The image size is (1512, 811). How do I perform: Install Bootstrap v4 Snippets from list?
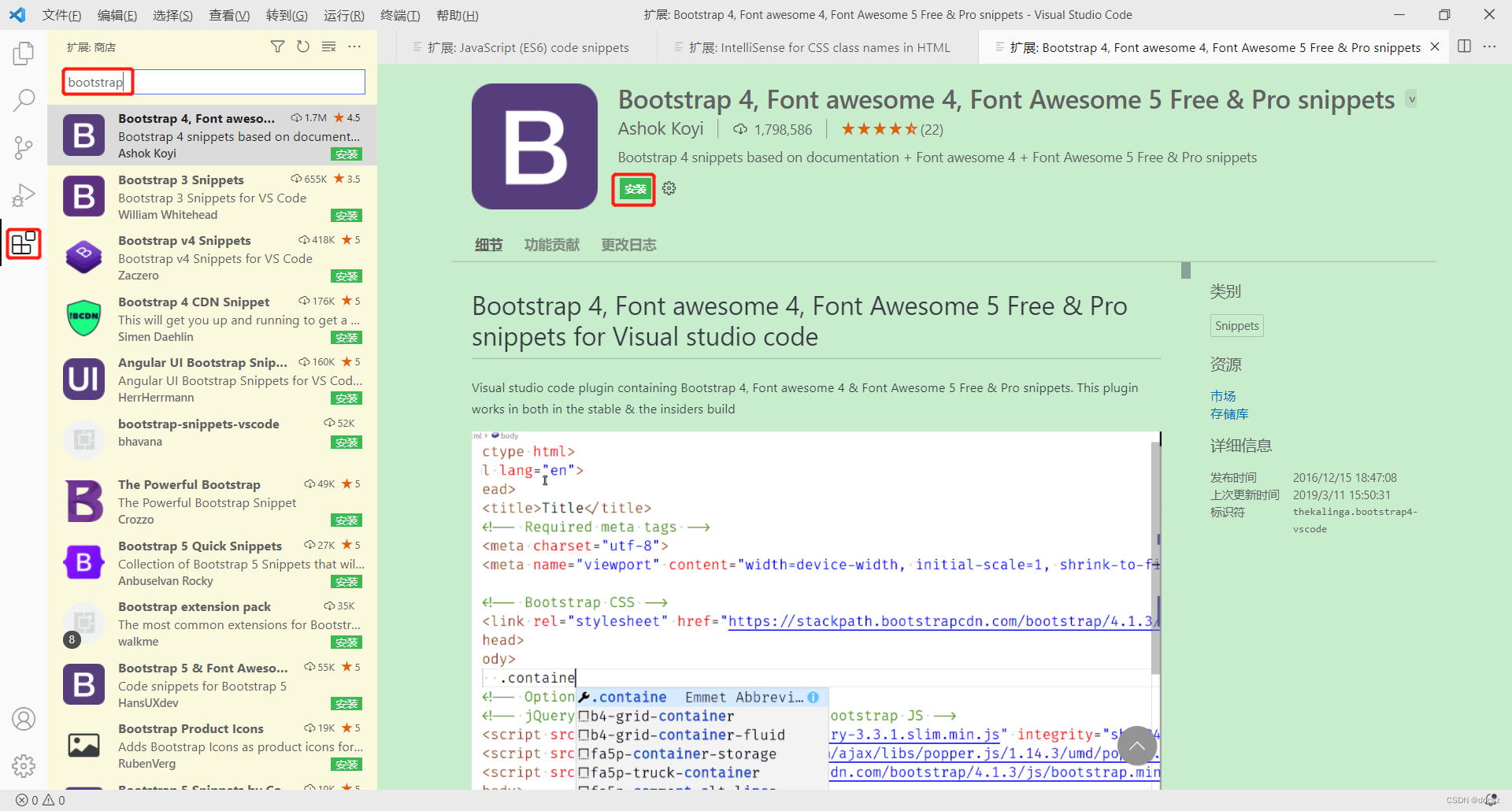[x=346, y=276]
